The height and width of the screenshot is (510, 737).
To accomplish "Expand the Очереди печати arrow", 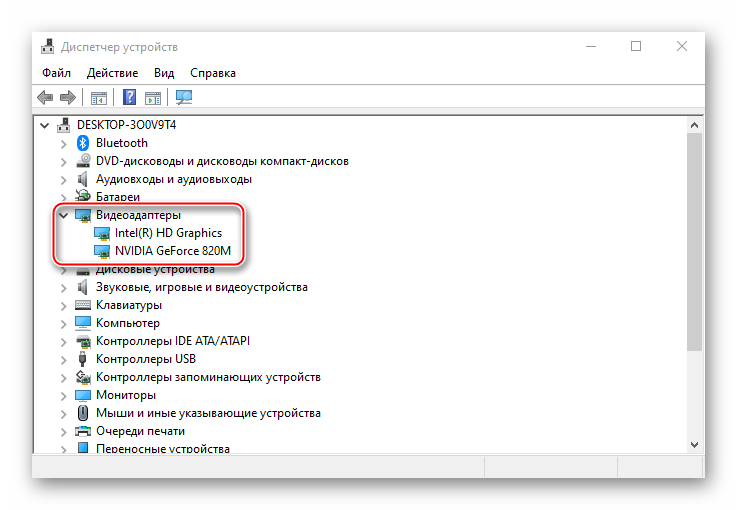I will point(63,432).
